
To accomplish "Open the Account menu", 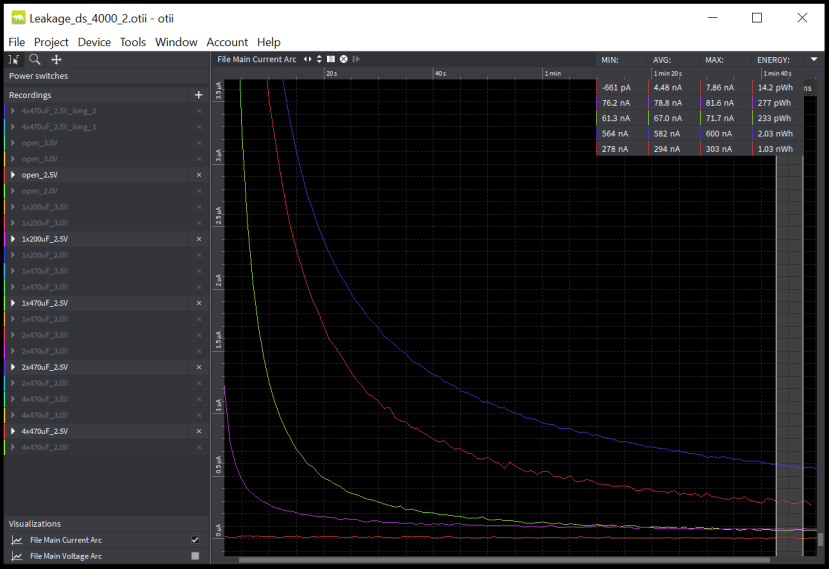I will pyautogui.click(x=227, y=42).
